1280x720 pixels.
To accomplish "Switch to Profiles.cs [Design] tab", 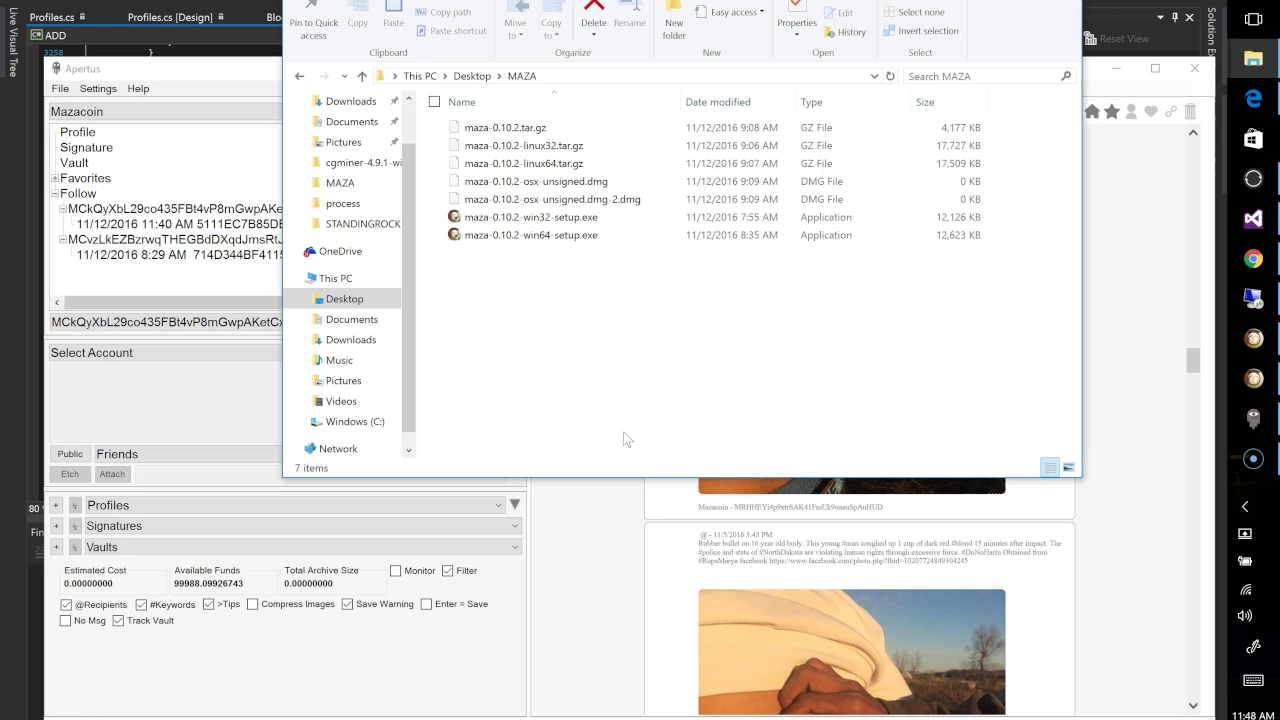I will click(x=170, y=17).
